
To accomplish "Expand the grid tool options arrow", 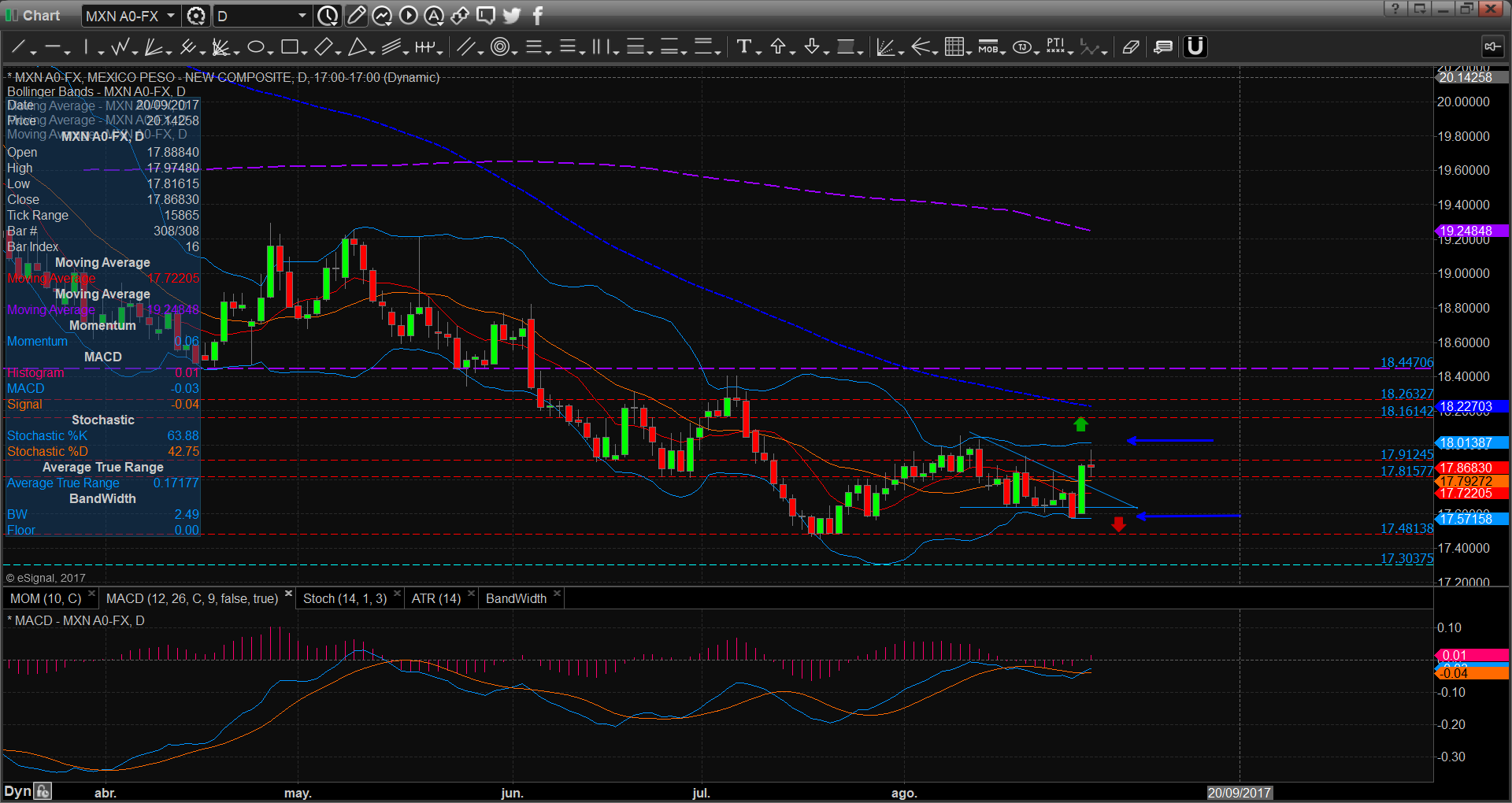I will pos(969,53).
